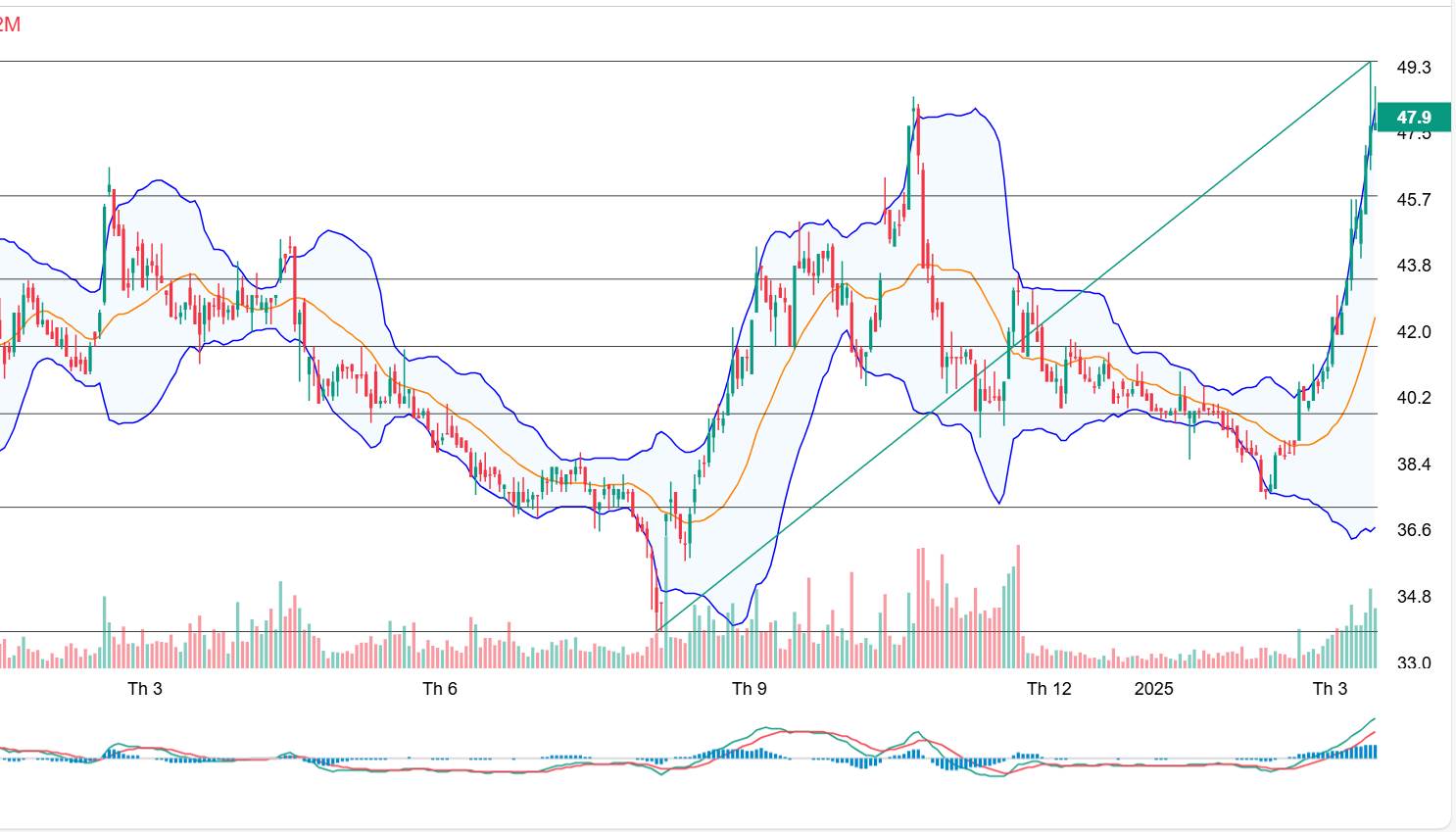Select the 36.6 price axis label
Image resolution: width=1456 pixels, height=832 pixels.
[1414, 530]
